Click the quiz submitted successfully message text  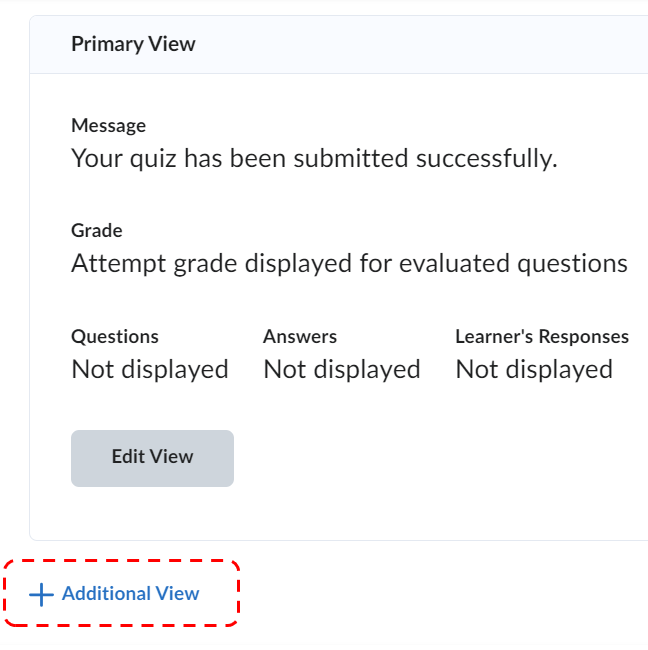(x=313, y=158)
